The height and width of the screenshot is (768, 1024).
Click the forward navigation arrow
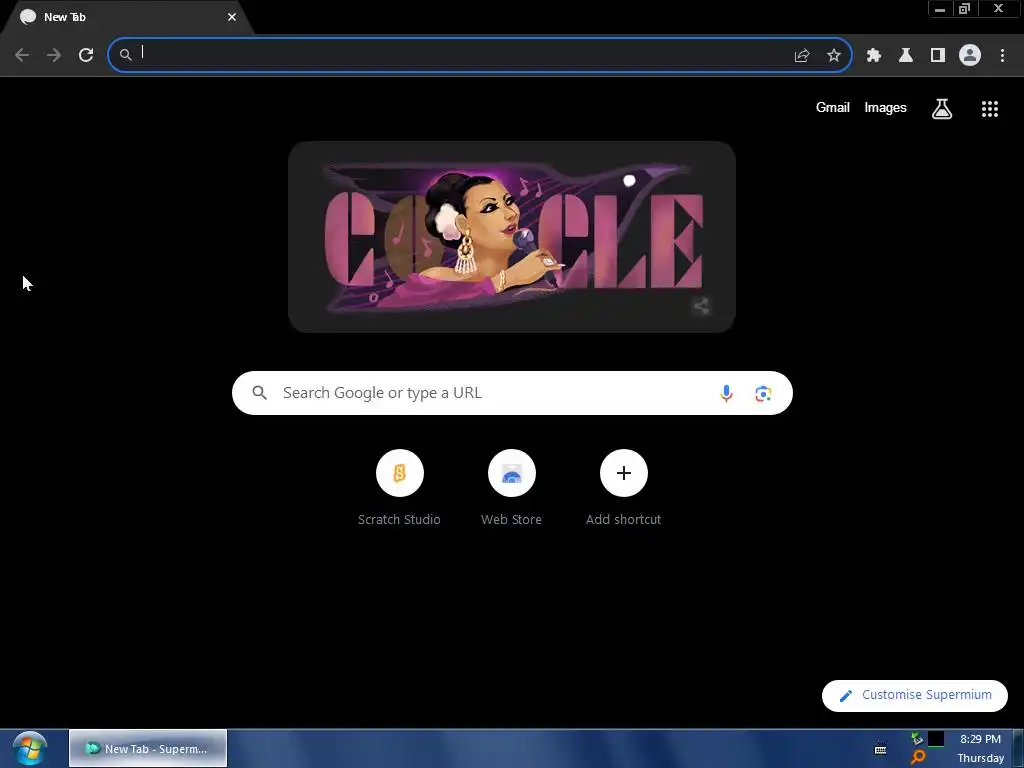click(x=54, y=55)
